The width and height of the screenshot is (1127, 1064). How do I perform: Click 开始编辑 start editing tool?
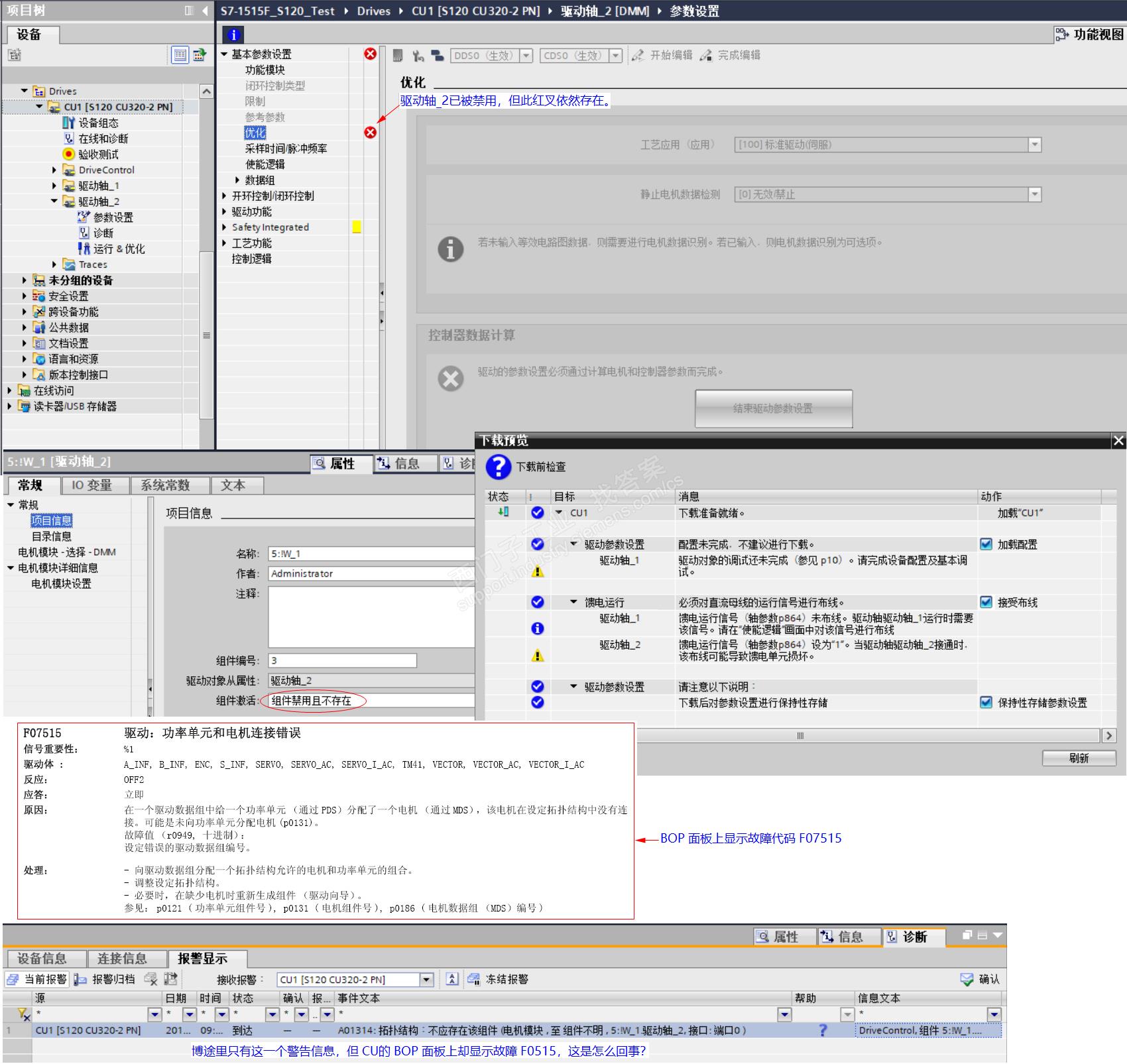(662, 55)
